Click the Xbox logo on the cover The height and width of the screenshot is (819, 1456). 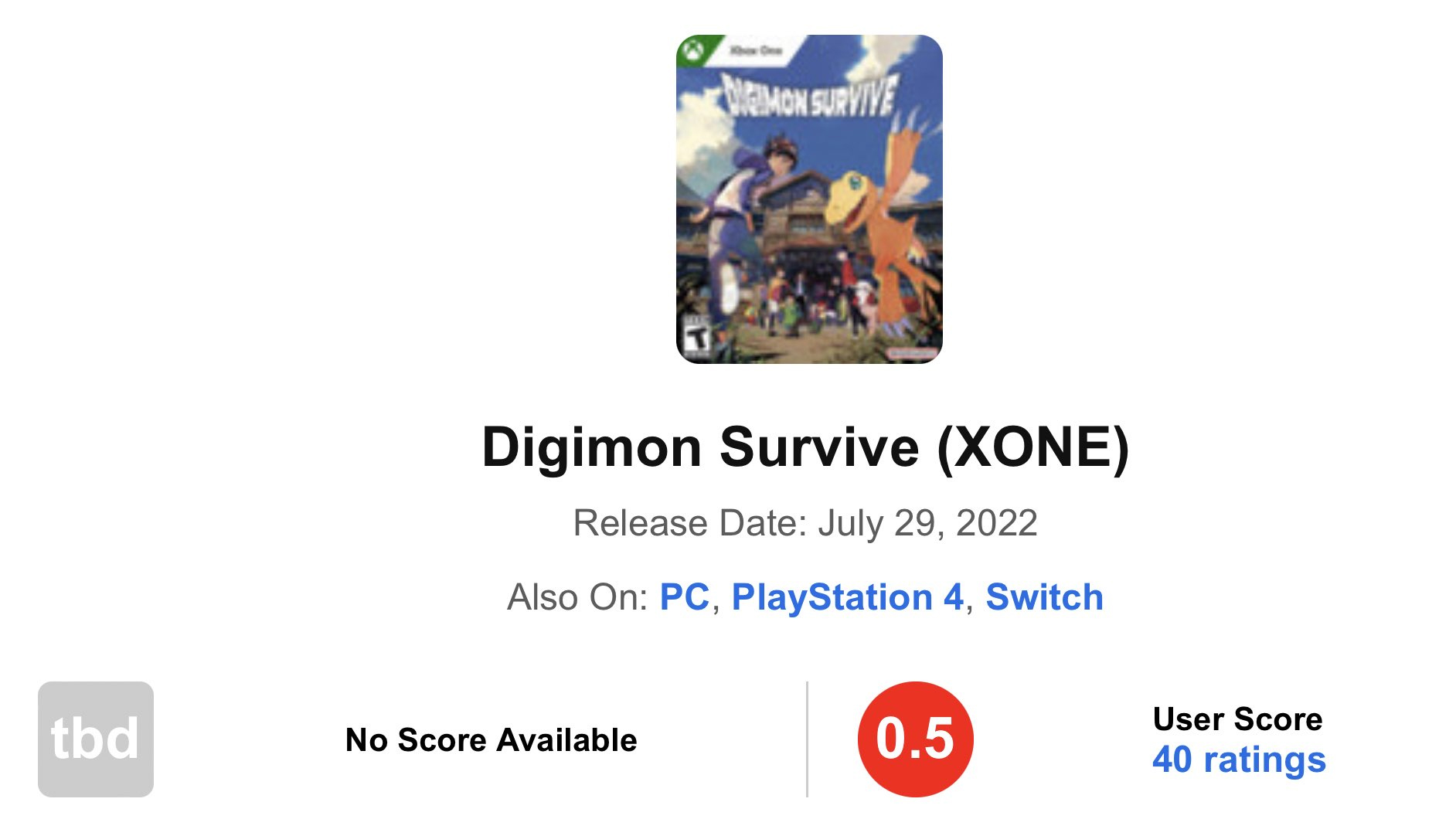click(692, 51)
